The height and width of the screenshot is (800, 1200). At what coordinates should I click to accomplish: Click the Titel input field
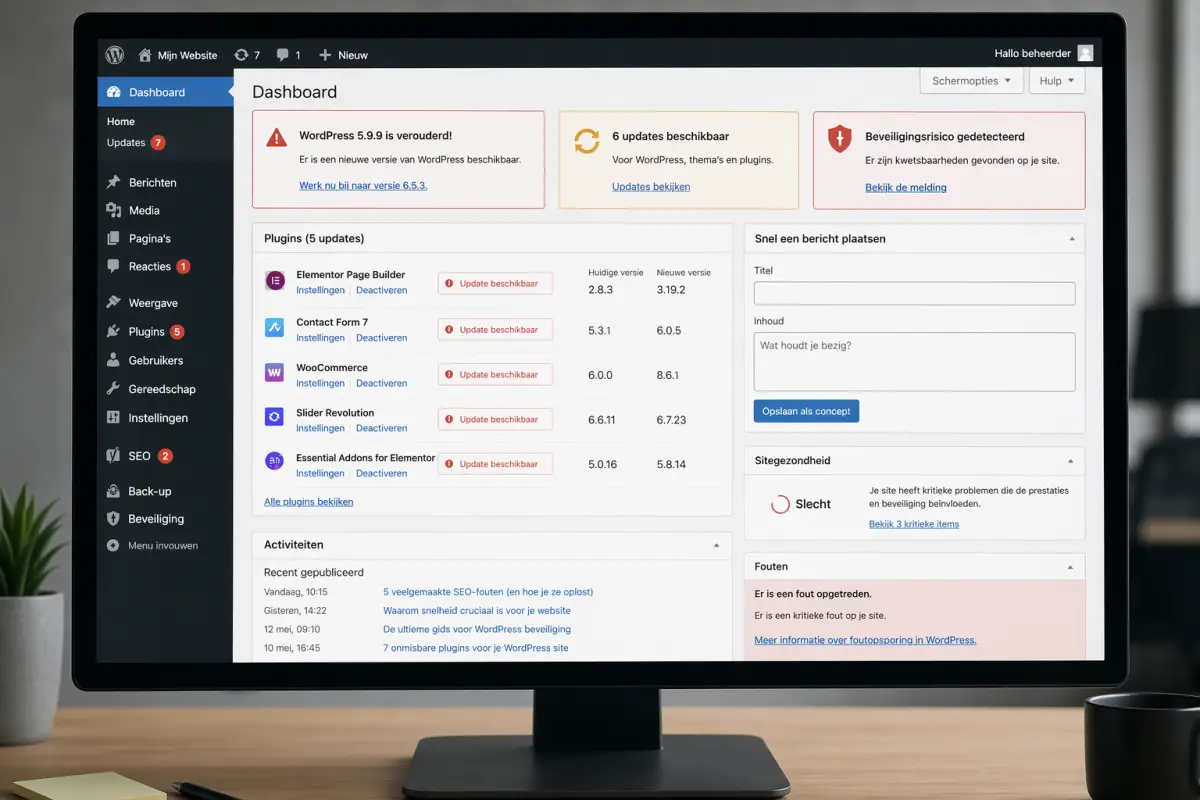tap(914, 293)
